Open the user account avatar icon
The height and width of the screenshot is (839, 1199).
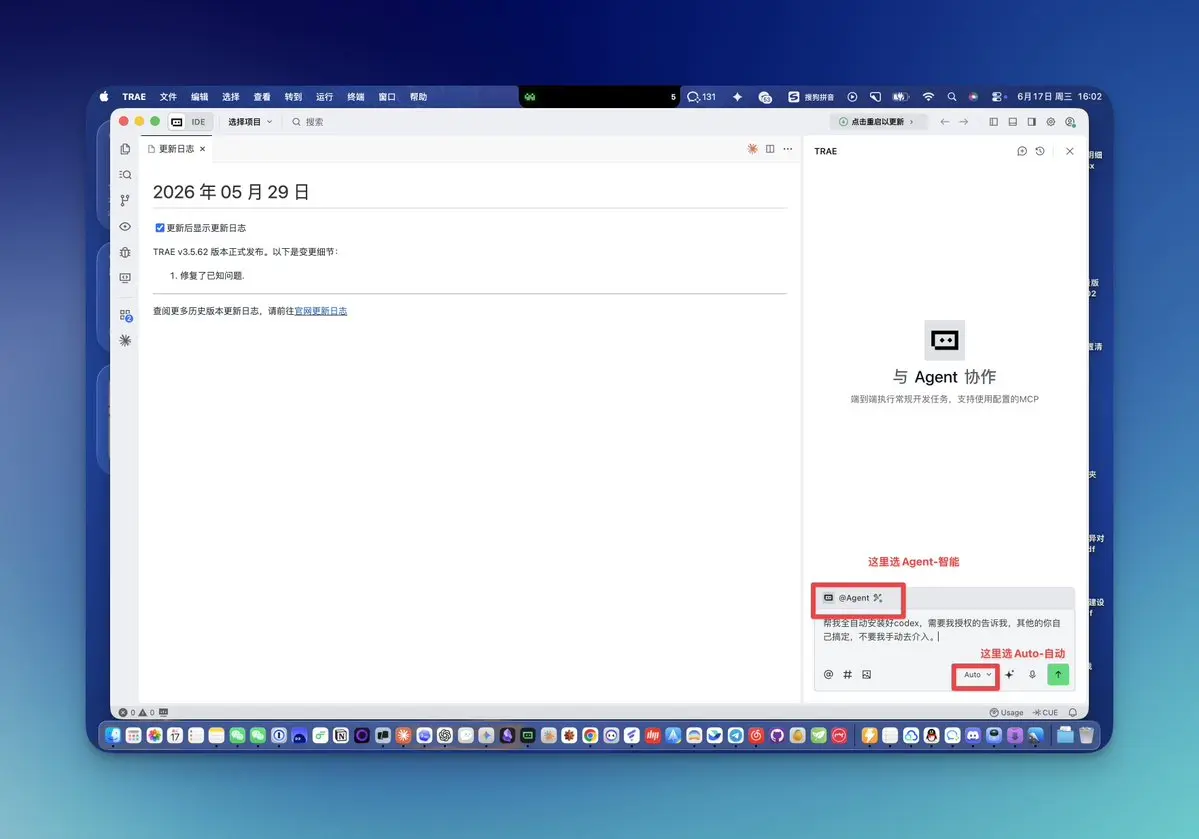pyautogui.click(x=1071, y=122)
